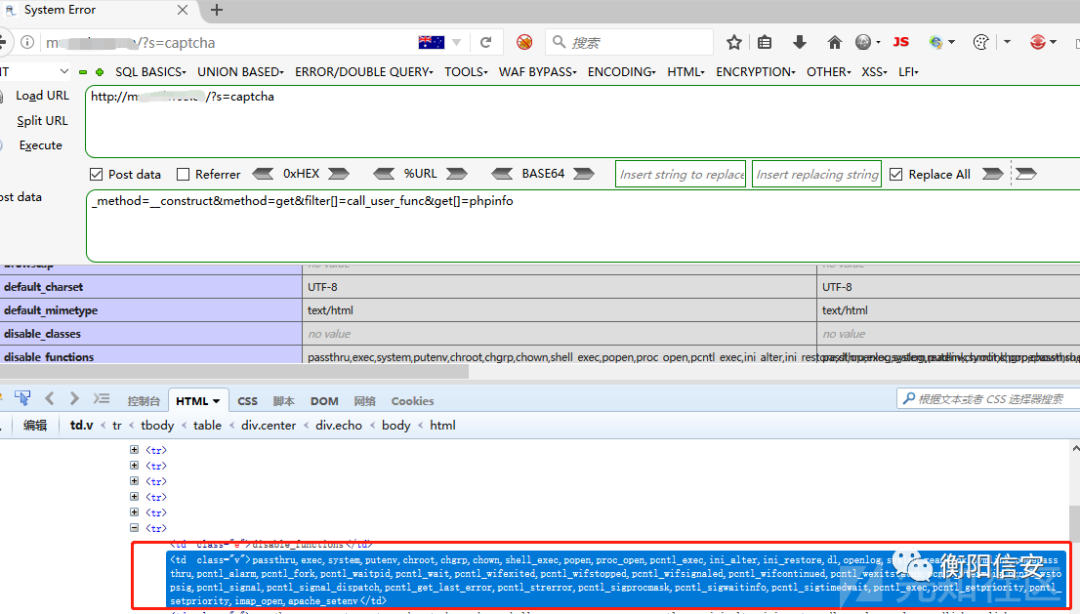The height and width of the screenshot is (614, 1080).
Task: Click the cookie manager toolbar icon
Action: click(x=981, y=42)
